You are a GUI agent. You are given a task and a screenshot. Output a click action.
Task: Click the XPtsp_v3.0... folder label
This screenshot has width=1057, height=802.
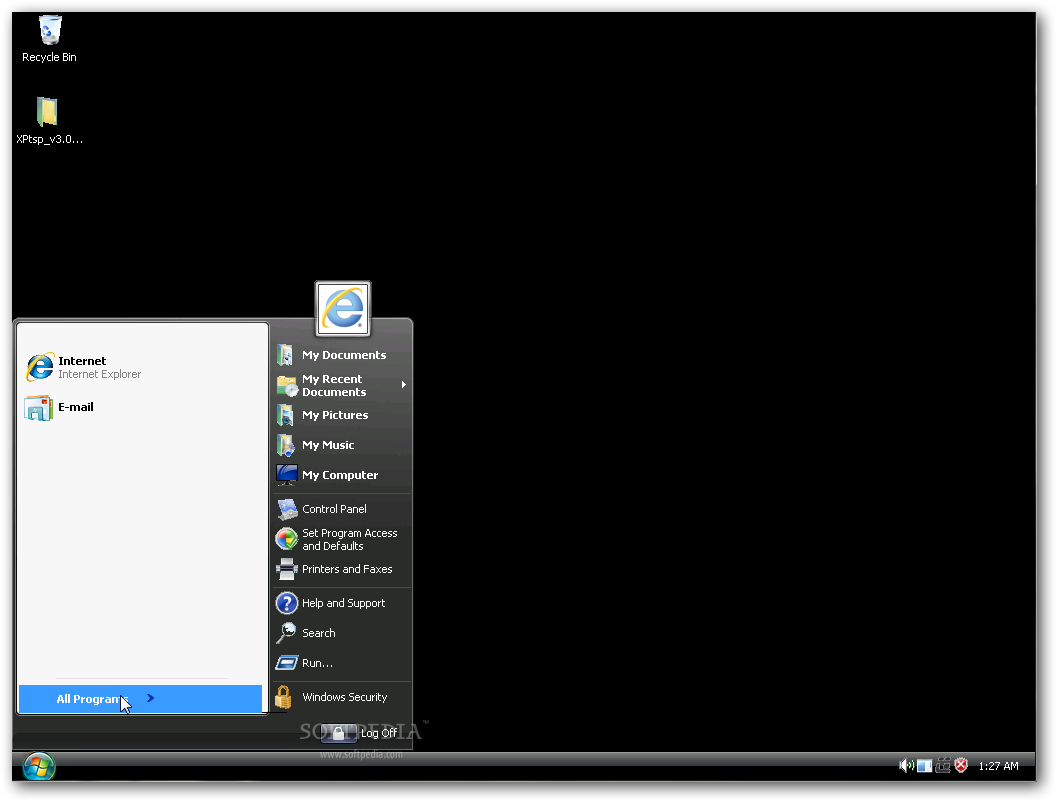[x=49, y=140]
